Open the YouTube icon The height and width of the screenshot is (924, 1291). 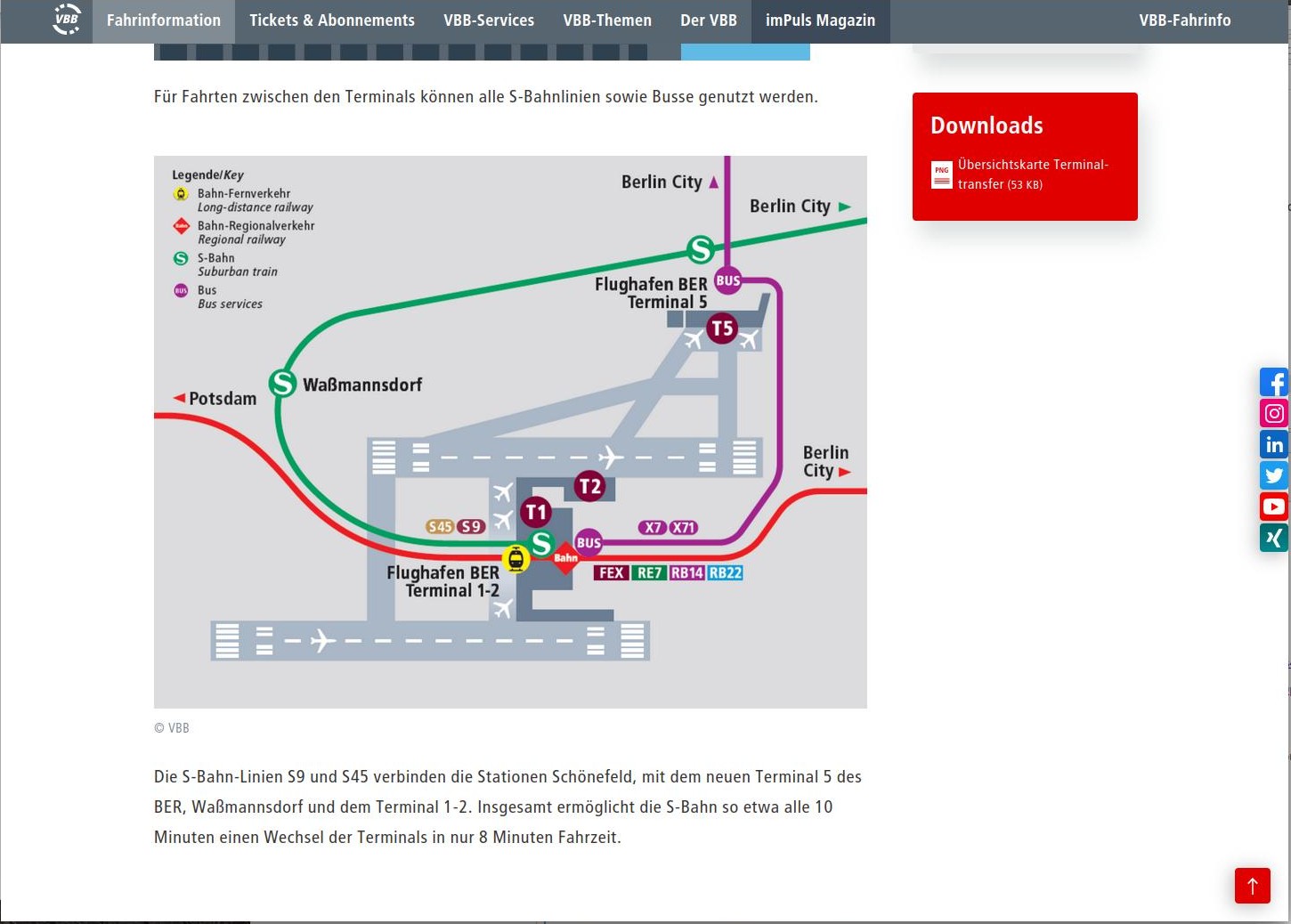click(x=1273, y=507)
